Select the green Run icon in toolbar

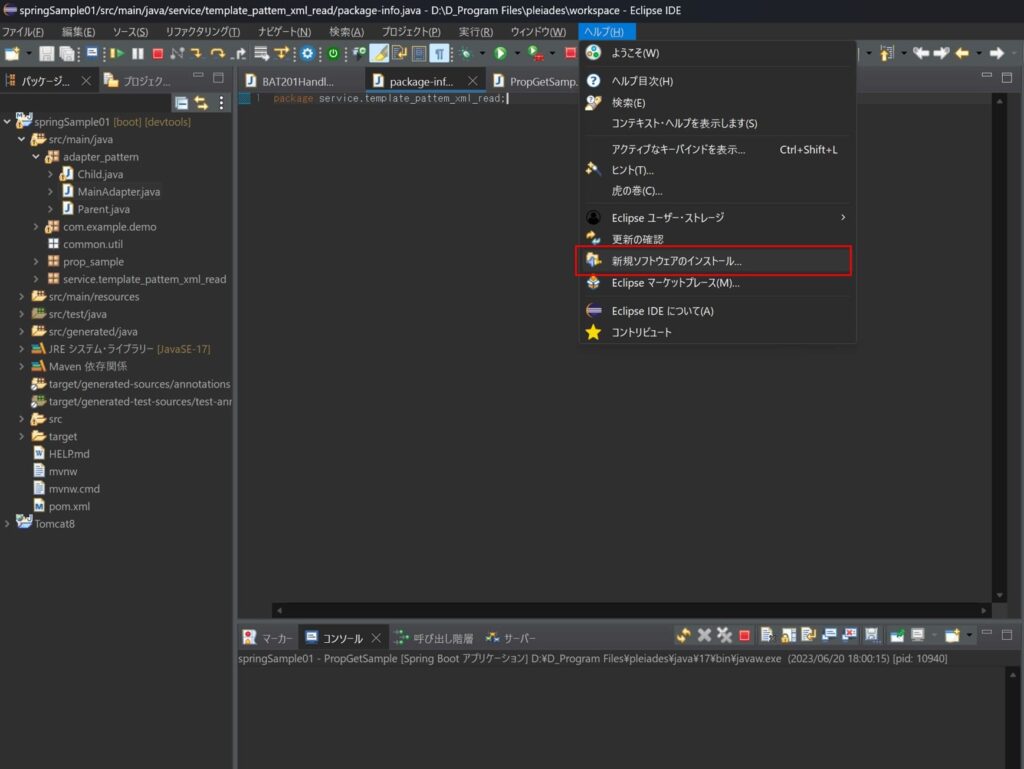pos(499,53)
